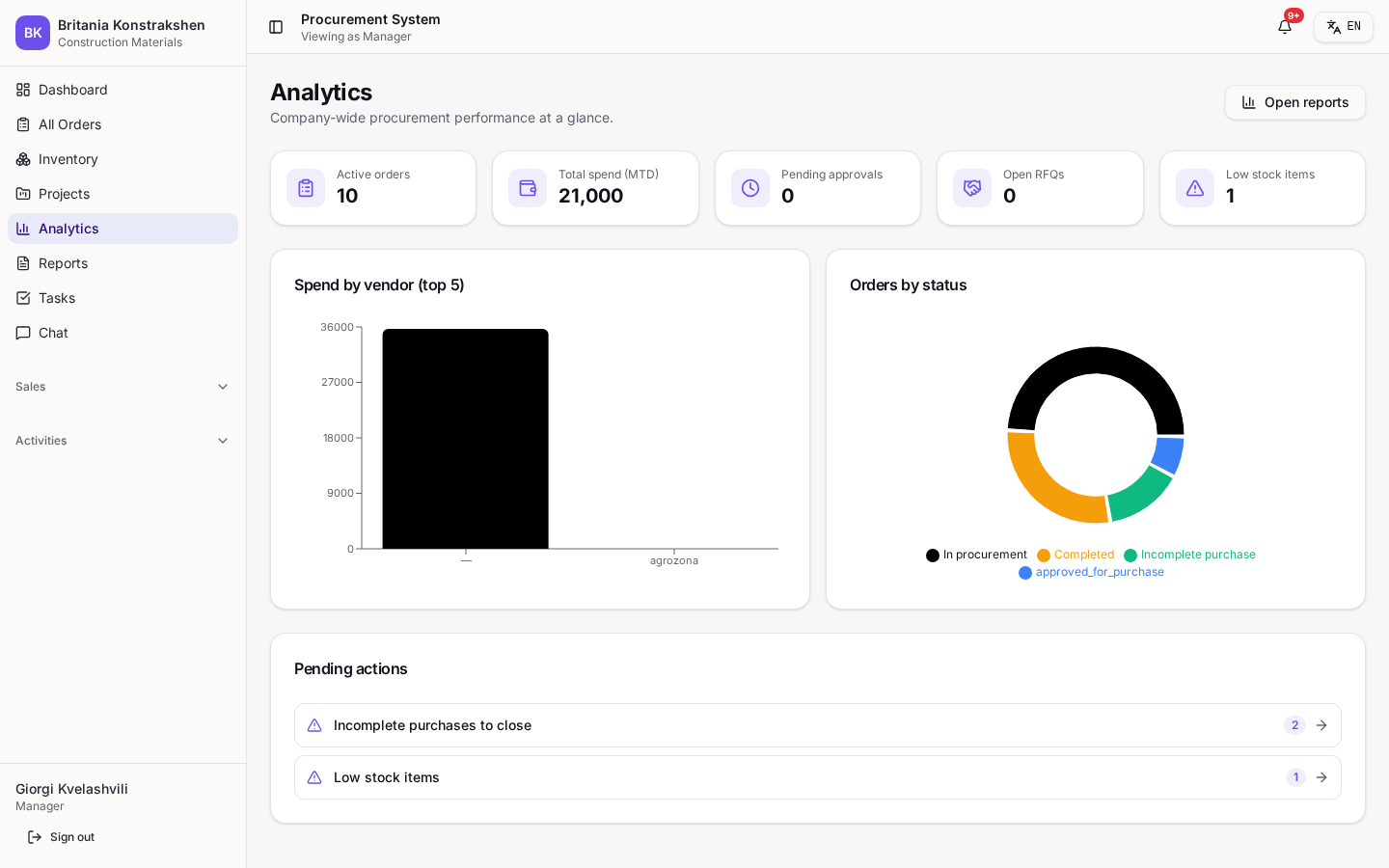Open the notifications bell

(1285, 27)
